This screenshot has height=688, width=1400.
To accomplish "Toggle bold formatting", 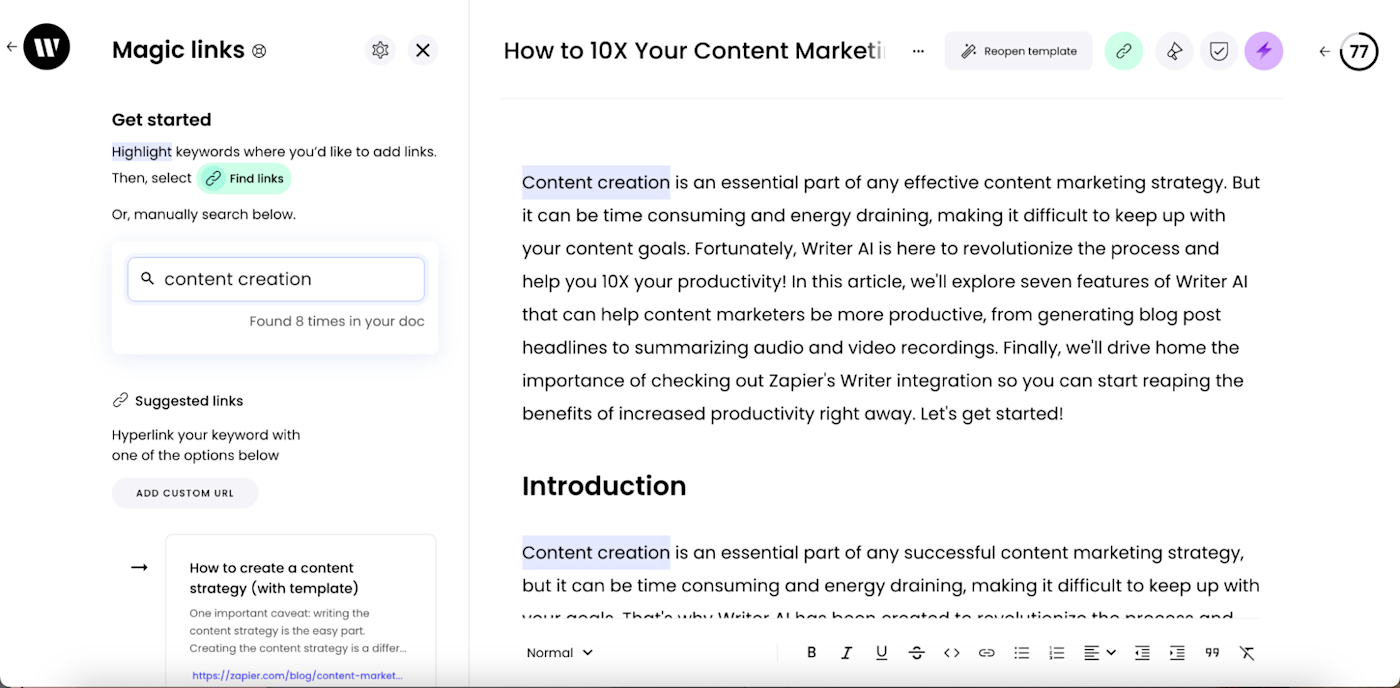I will 812,653.
